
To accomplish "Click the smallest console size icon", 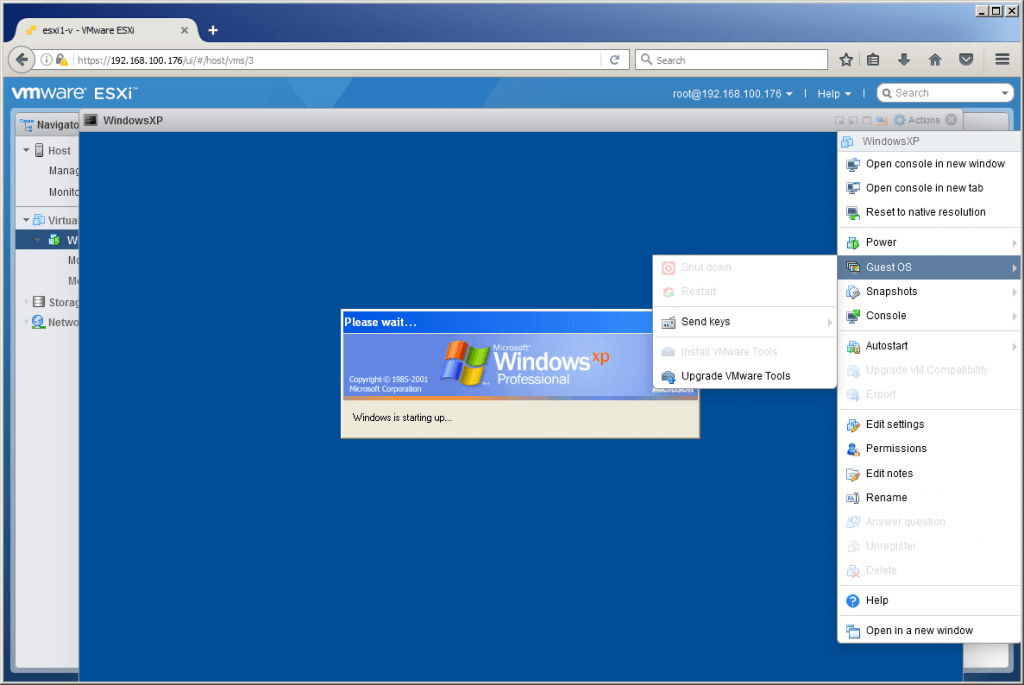I will pos(839,121).
